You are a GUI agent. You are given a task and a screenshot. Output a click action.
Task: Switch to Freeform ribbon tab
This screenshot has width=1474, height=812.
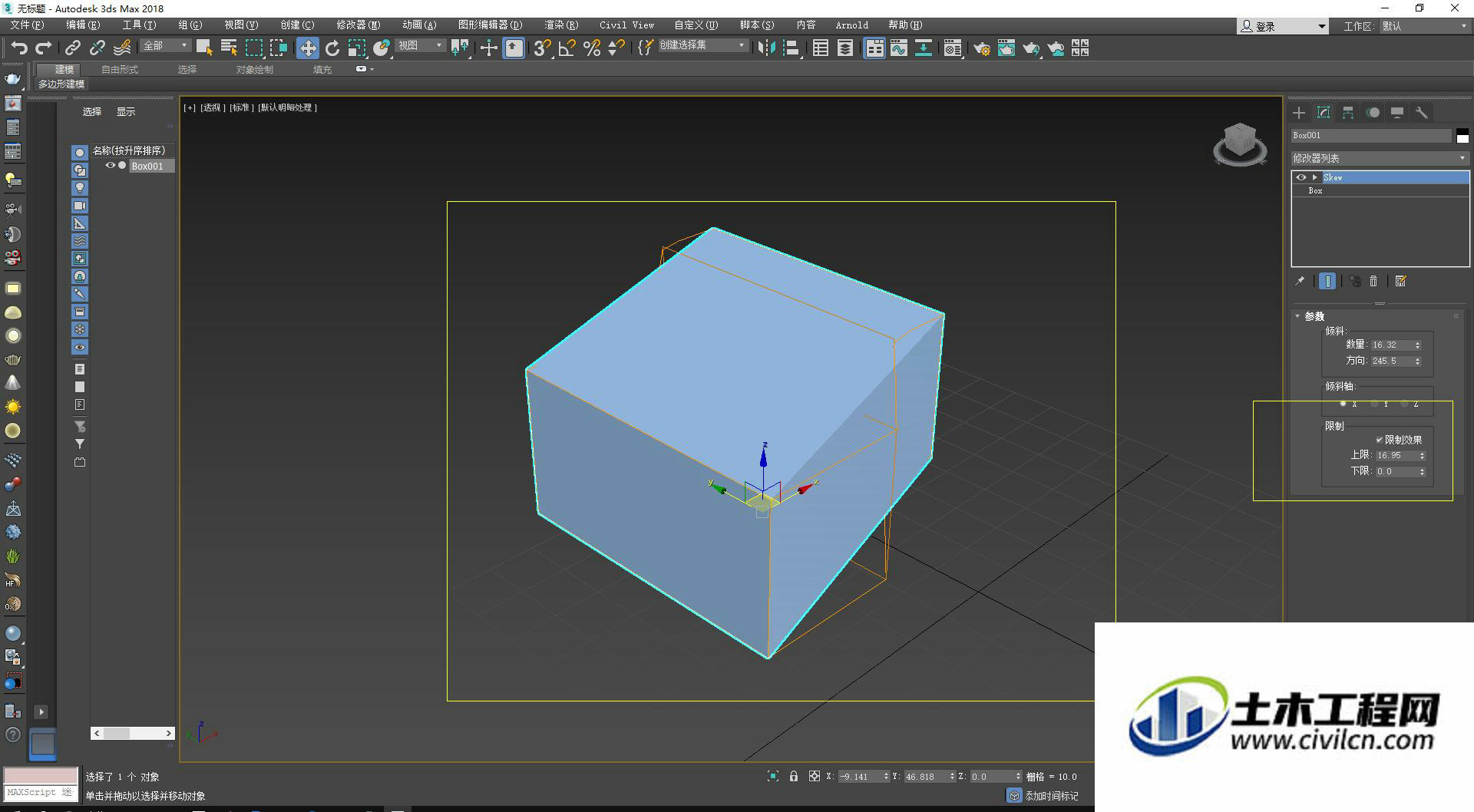[x=120, y=70]
